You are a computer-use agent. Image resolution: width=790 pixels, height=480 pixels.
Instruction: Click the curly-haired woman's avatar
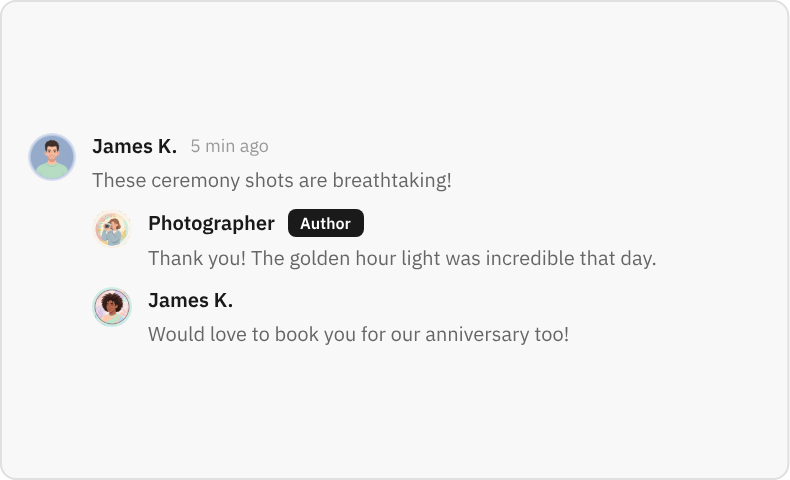coord(112,307)
